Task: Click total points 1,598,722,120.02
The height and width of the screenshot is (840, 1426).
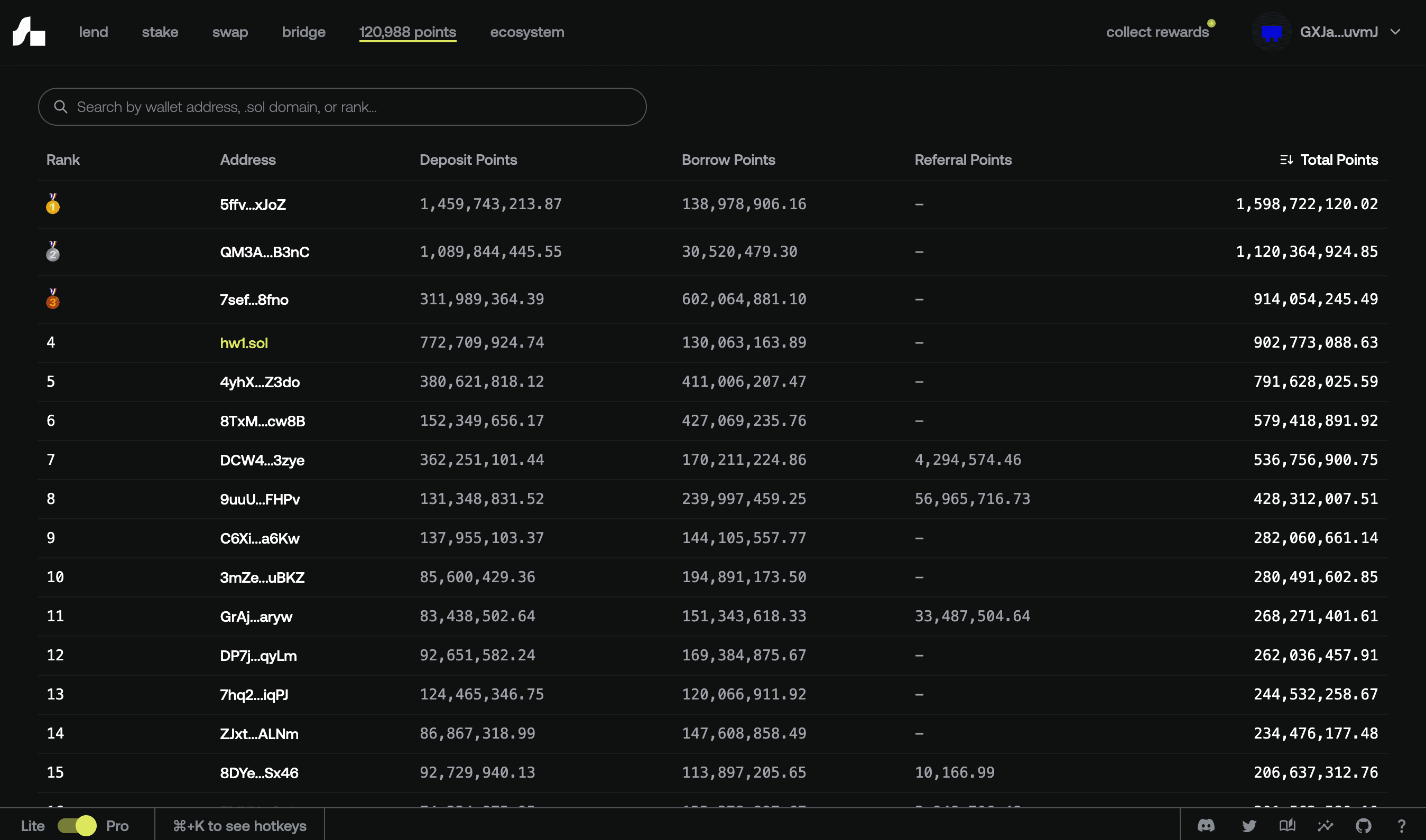Action: [1307, 204]
